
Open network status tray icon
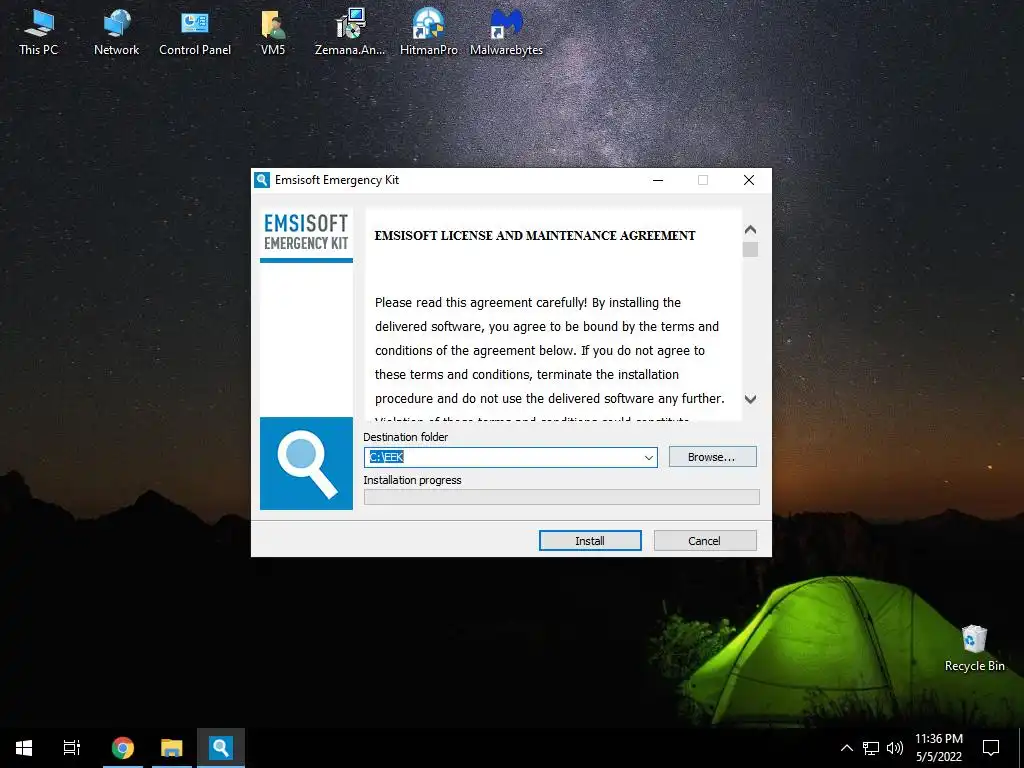[871, 748]
